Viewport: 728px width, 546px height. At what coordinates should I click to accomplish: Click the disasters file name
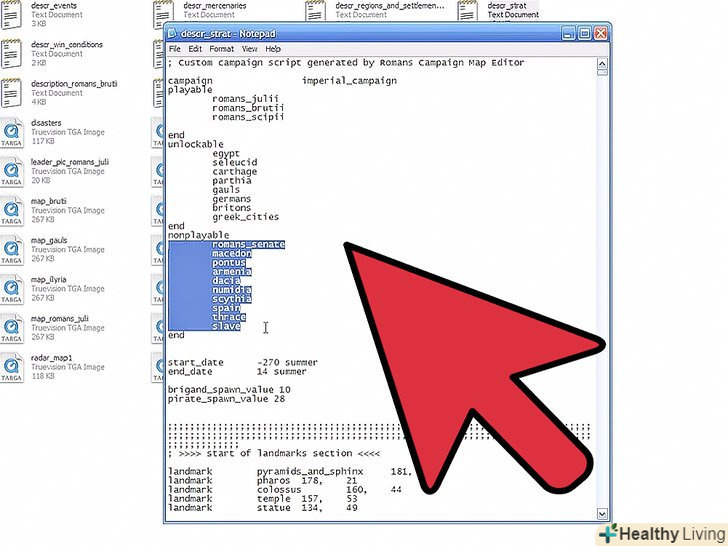click(x=46, y=123)
